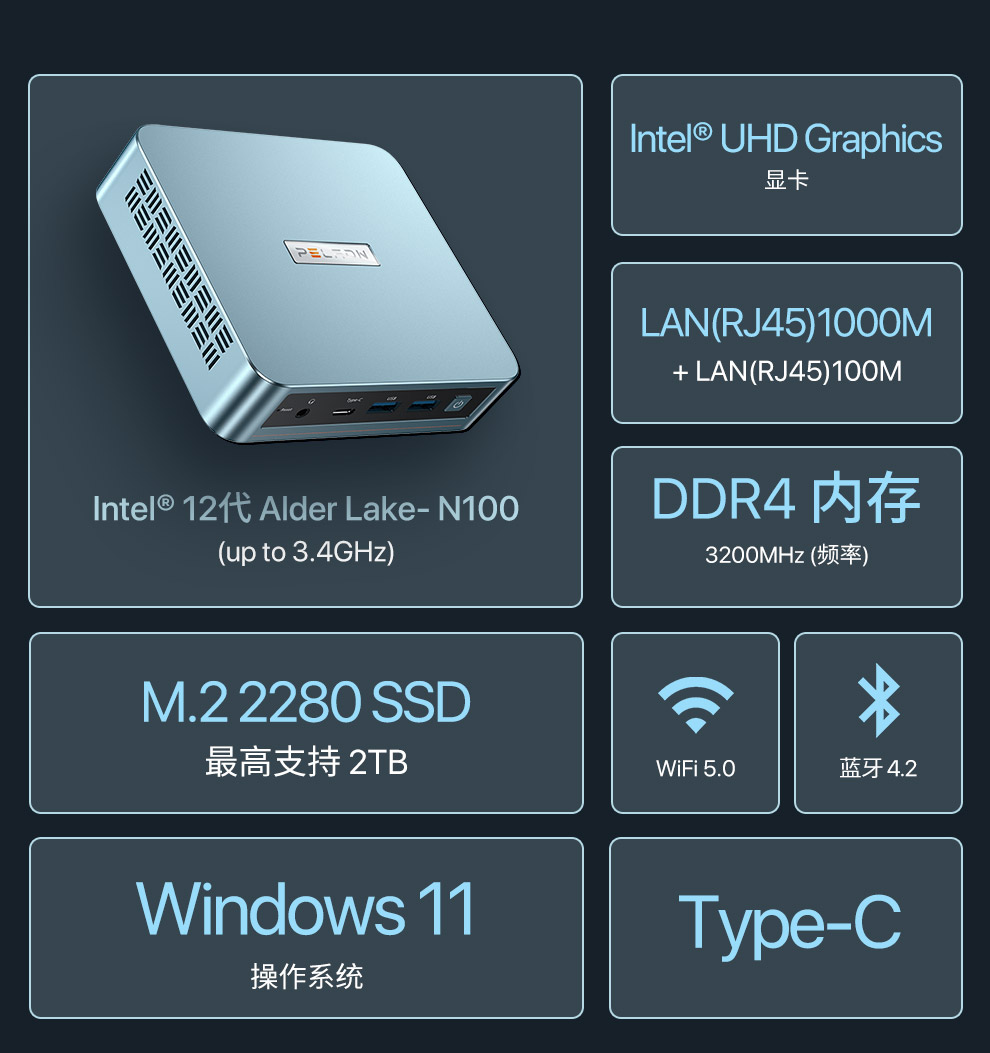
Task: Open the DDR4 内存 memory tile
Action: (x=786, y=527)
